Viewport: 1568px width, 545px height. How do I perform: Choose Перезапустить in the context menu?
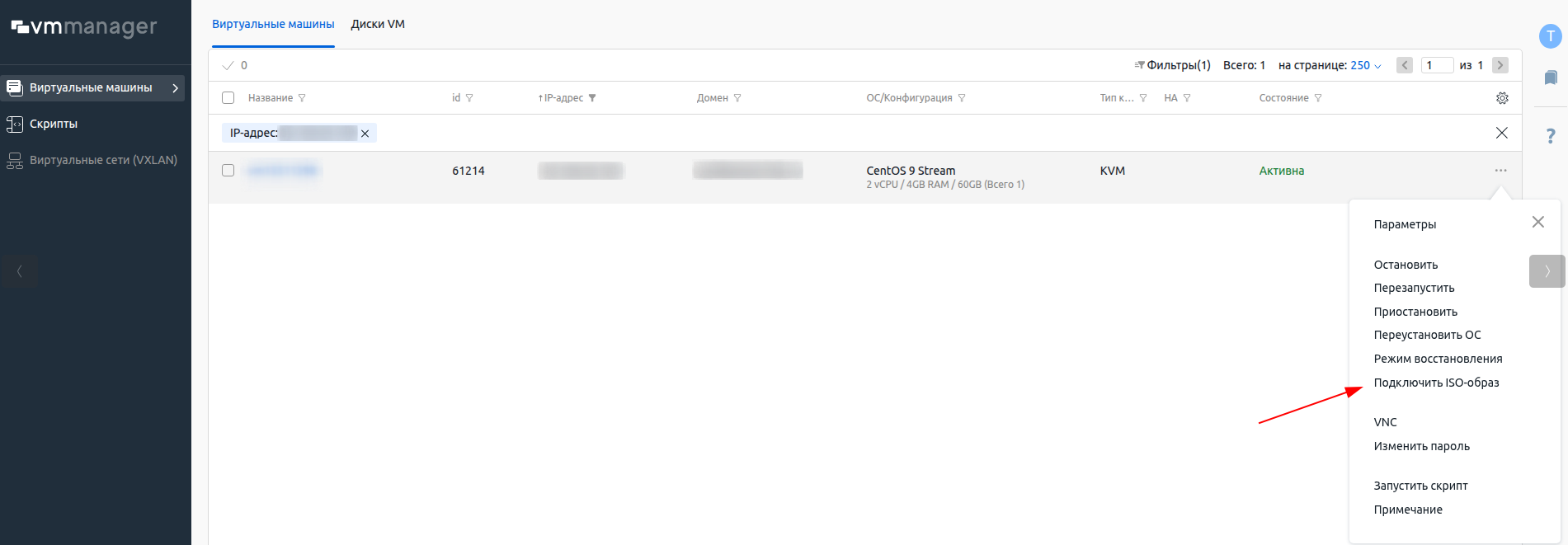pyautogui.click(x=1414, y=288)
